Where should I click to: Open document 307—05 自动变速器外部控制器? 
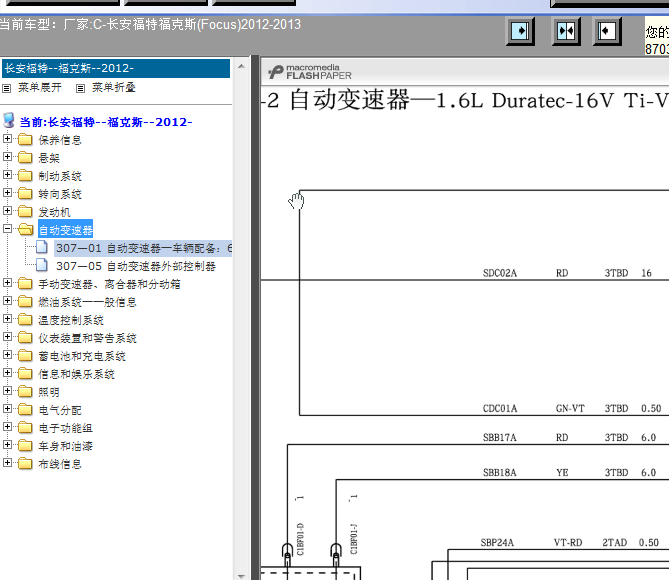click(x=136, y=266)
